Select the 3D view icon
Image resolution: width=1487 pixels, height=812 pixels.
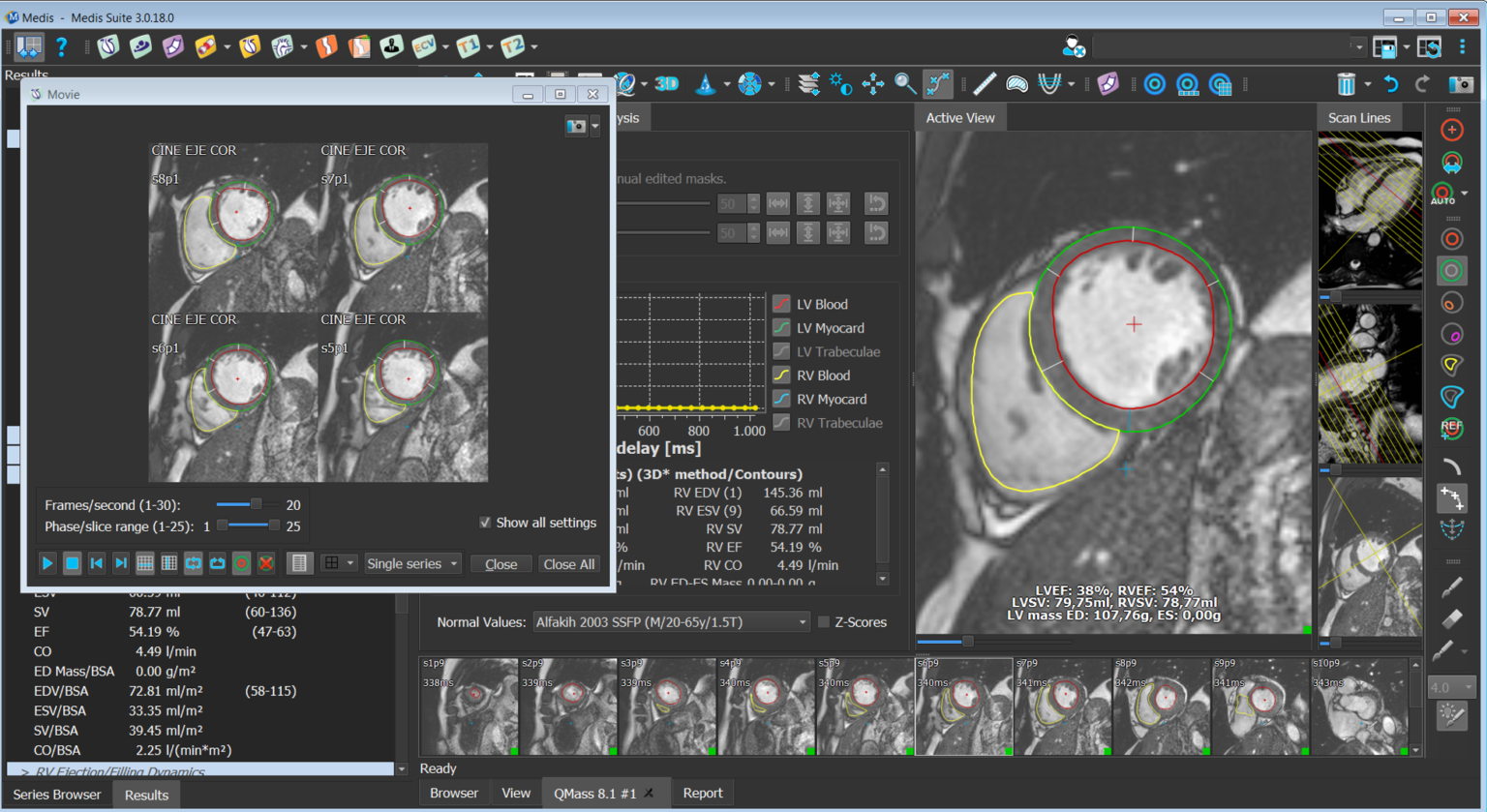(667, 84)
